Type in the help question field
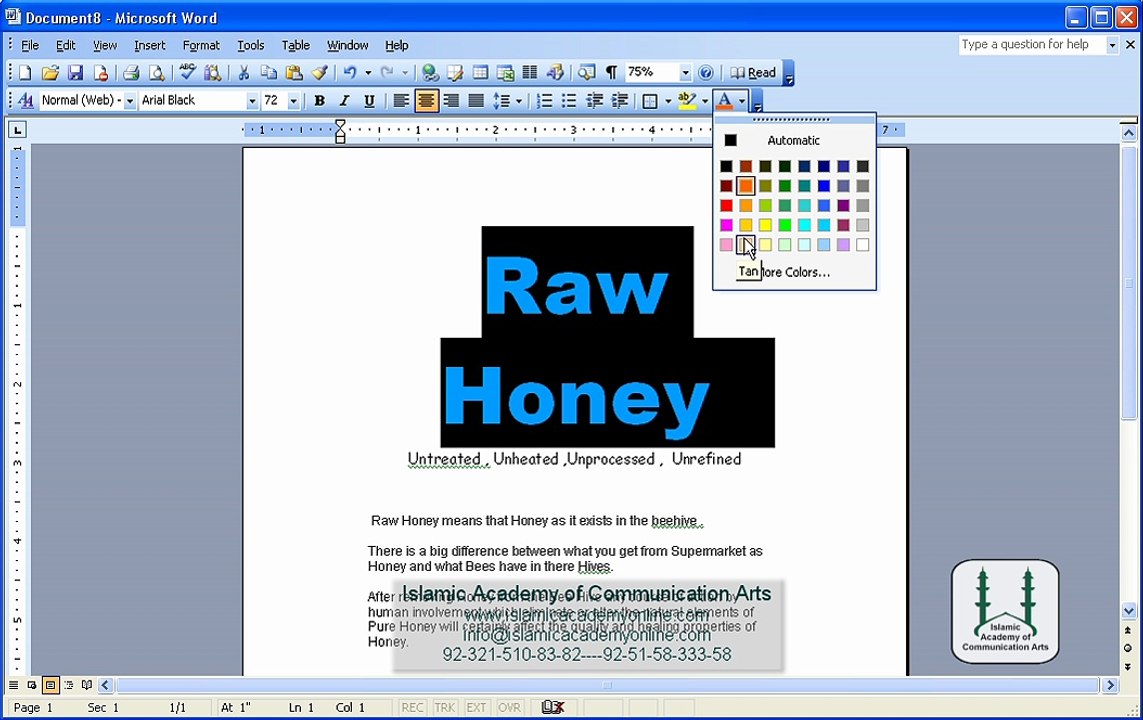This screenshot has height=720, width=1143. [x=1031, y=45]
